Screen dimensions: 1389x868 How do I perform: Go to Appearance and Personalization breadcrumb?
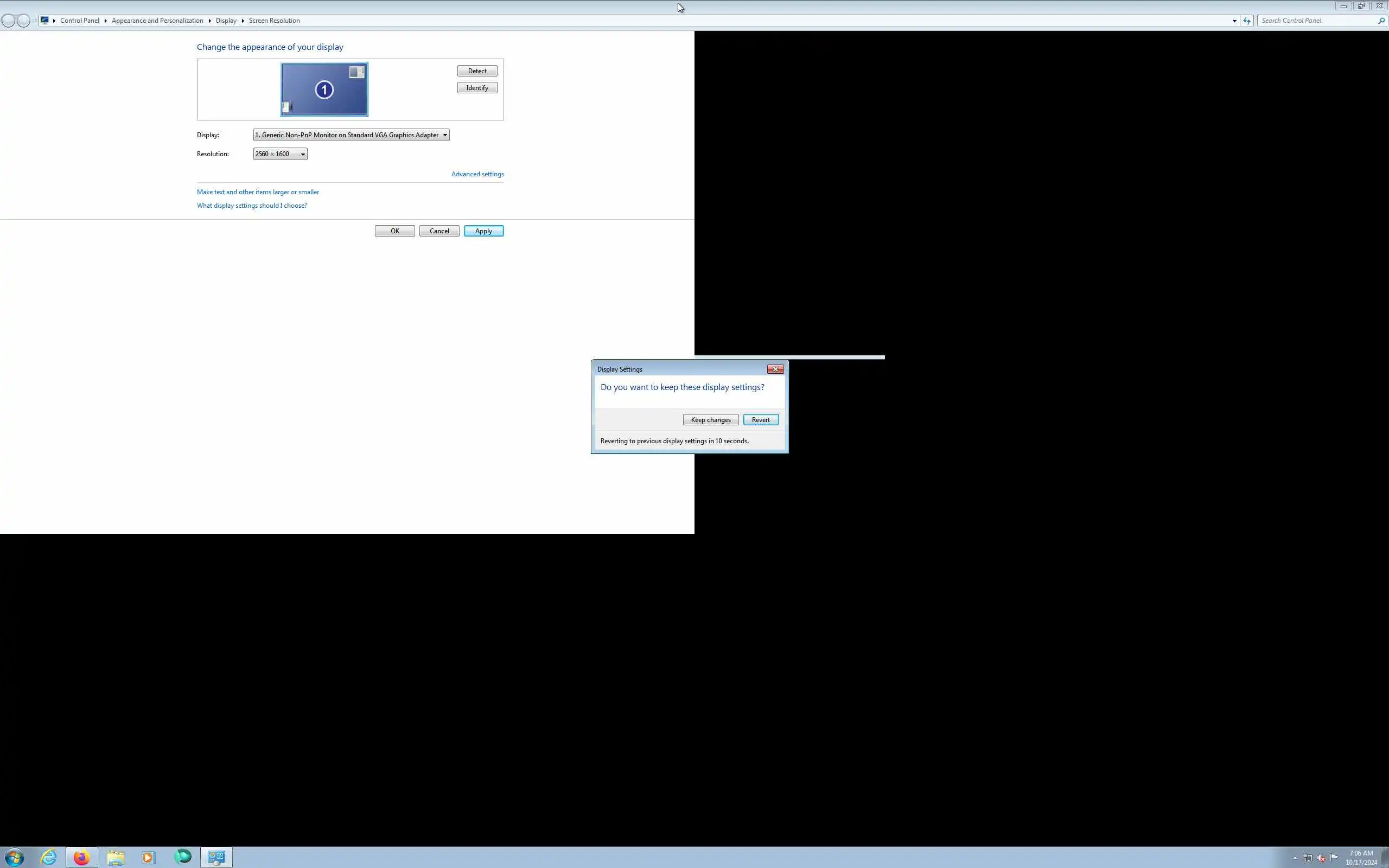click(x=157, y=21)
